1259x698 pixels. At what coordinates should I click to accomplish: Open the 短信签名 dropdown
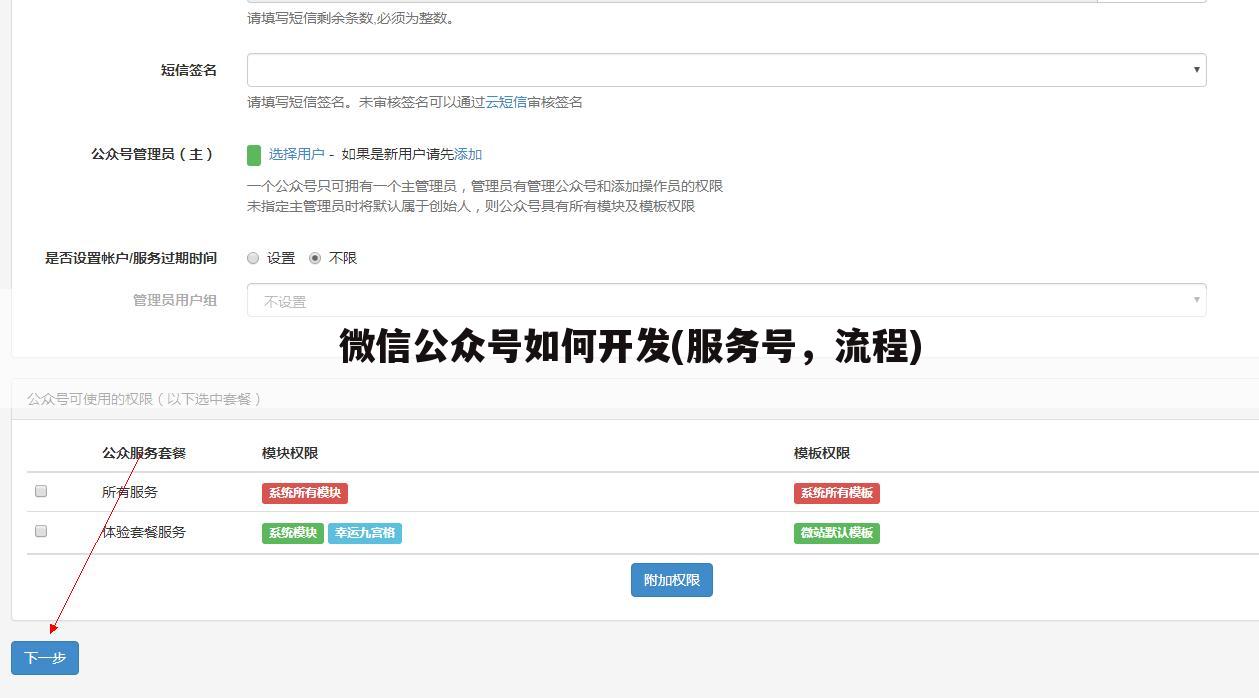[726, 70]
